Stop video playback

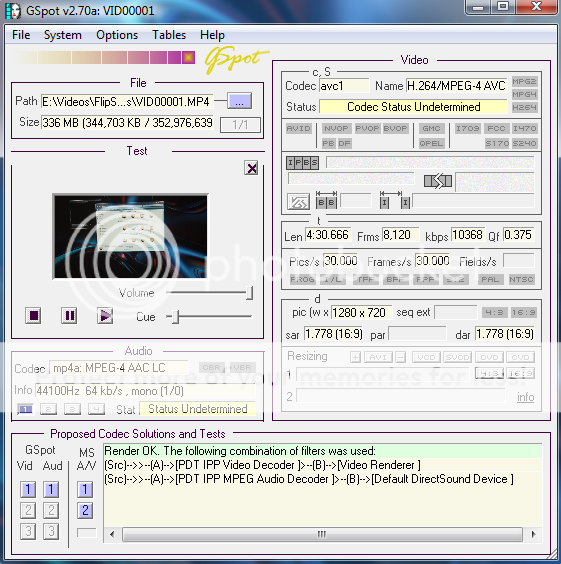coord(33,316)
